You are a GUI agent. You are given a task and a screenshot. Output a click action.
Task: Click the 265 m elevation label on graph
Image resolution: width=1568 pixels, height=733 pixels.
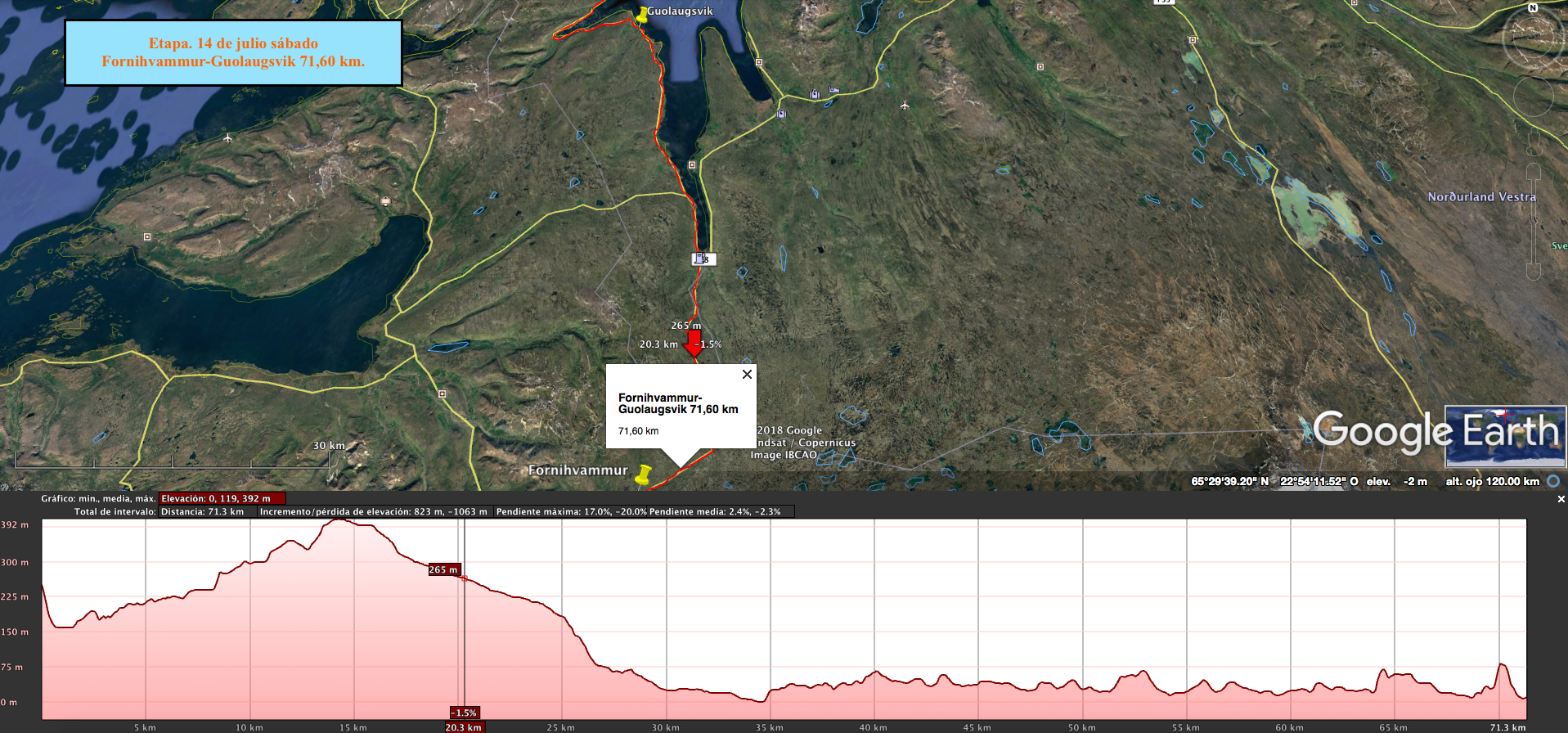(x=444, y=569)
